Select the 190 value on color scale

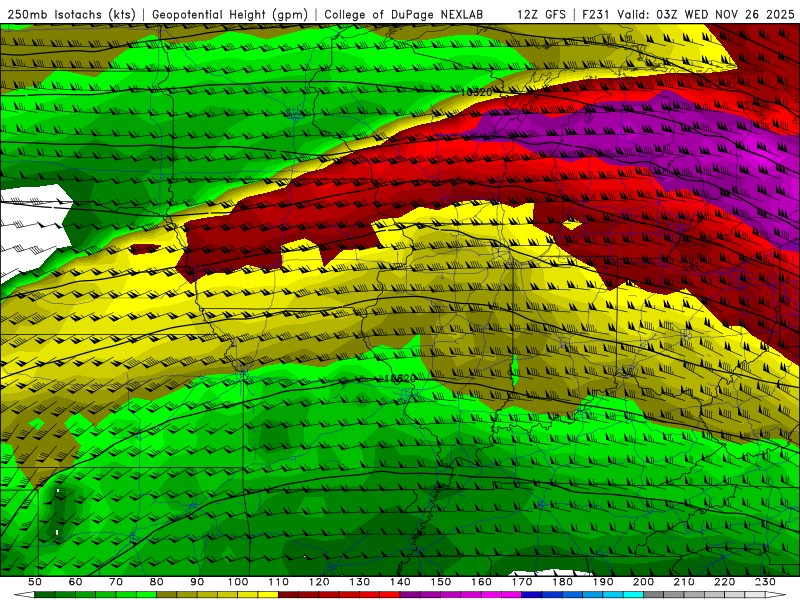click(603, 582)
